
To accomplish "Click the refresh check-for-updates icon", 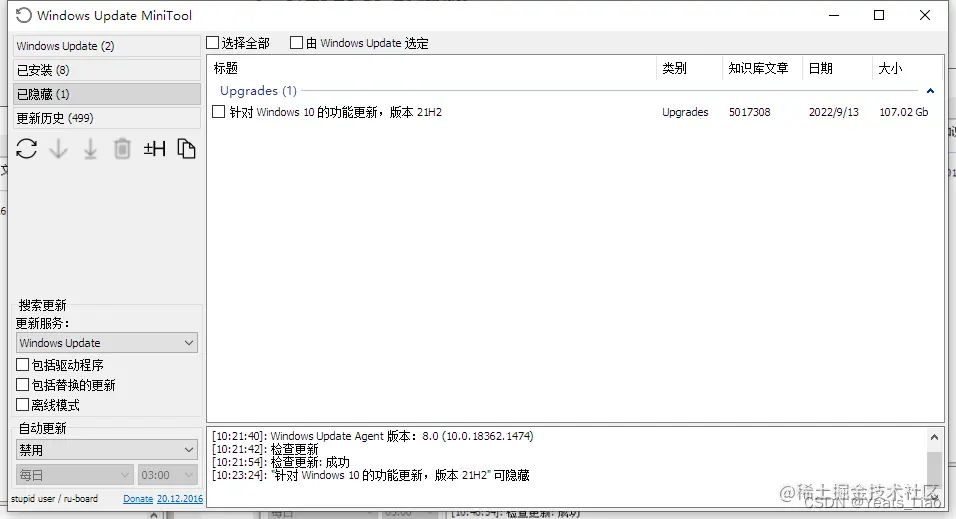I will pyautogui.click(x=27, y=149).
